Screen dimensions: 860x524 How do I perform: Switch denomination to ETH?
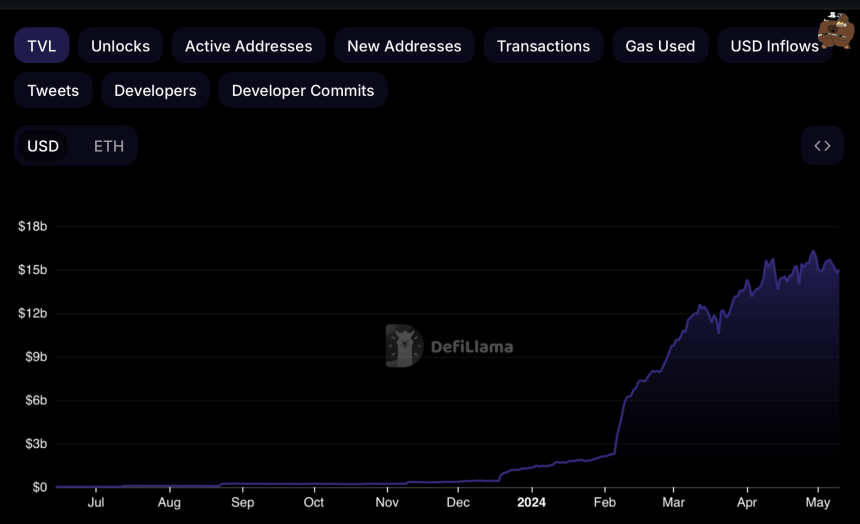[109, 146]
